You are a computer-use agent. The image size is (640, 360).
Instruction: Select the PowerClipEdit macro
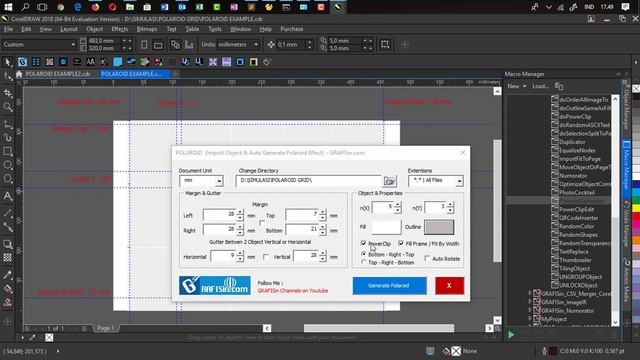tap(576, 209)
